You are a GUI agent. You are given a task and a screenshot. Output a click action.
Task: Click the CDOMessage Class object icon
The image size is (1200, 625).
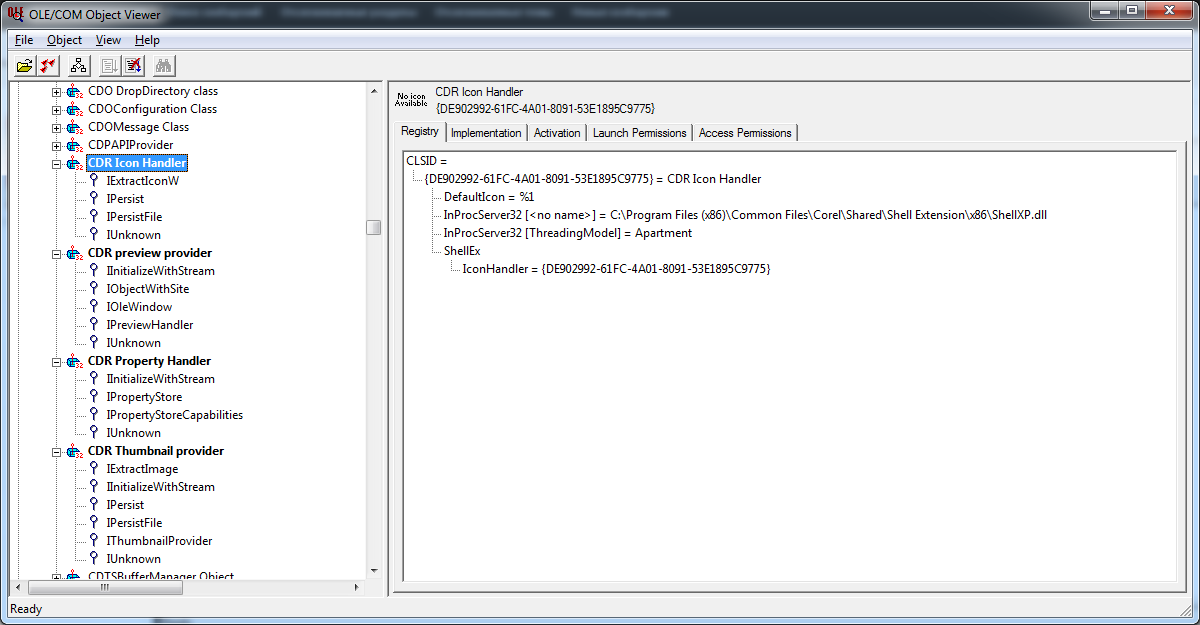(x=75, y=127)
